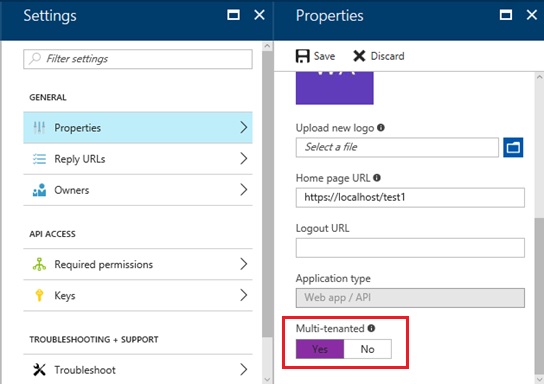Click info icon beside Home page URL
Screen dimensions: 544x384
(x=377, y=178)
